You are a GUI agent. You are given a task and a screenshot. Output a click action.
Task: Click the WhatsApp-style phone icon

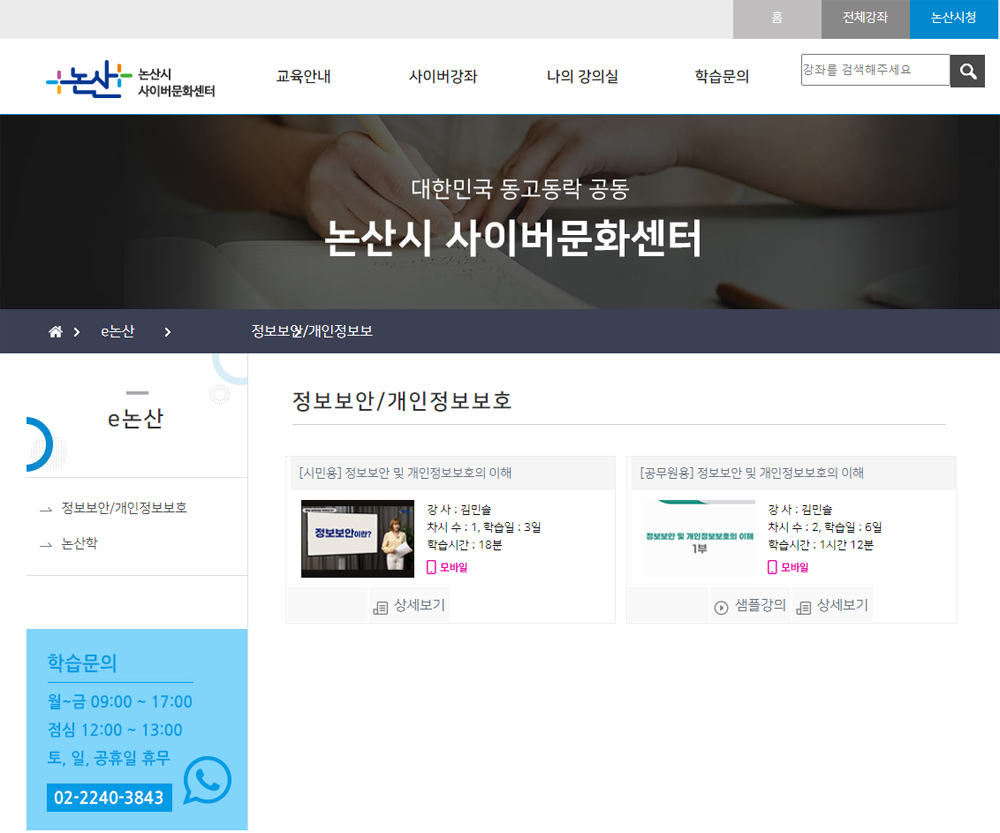click(x=207, y=781)
